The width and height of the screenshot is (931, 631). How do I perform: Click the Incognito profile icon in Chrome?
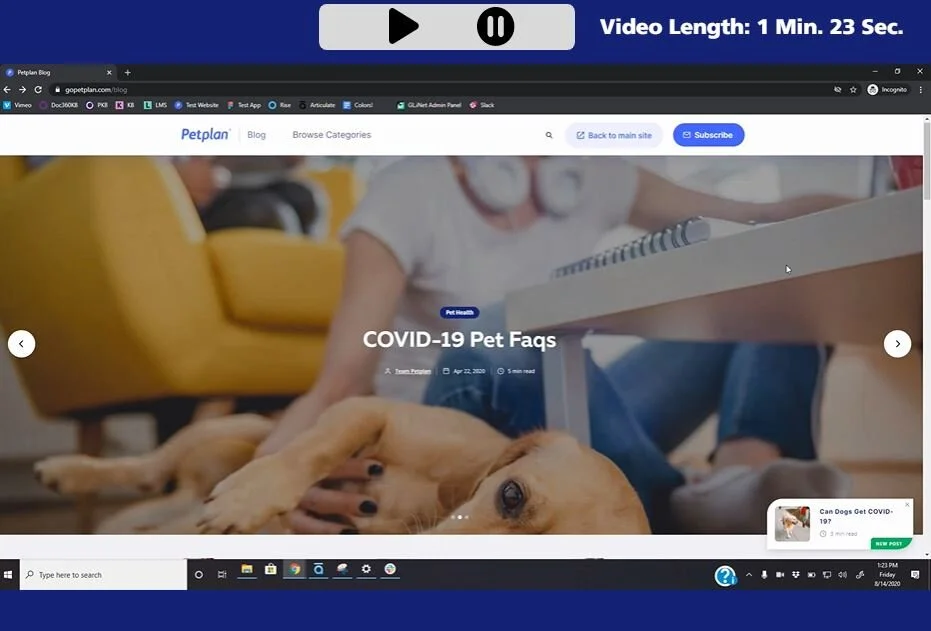[871, 88]
